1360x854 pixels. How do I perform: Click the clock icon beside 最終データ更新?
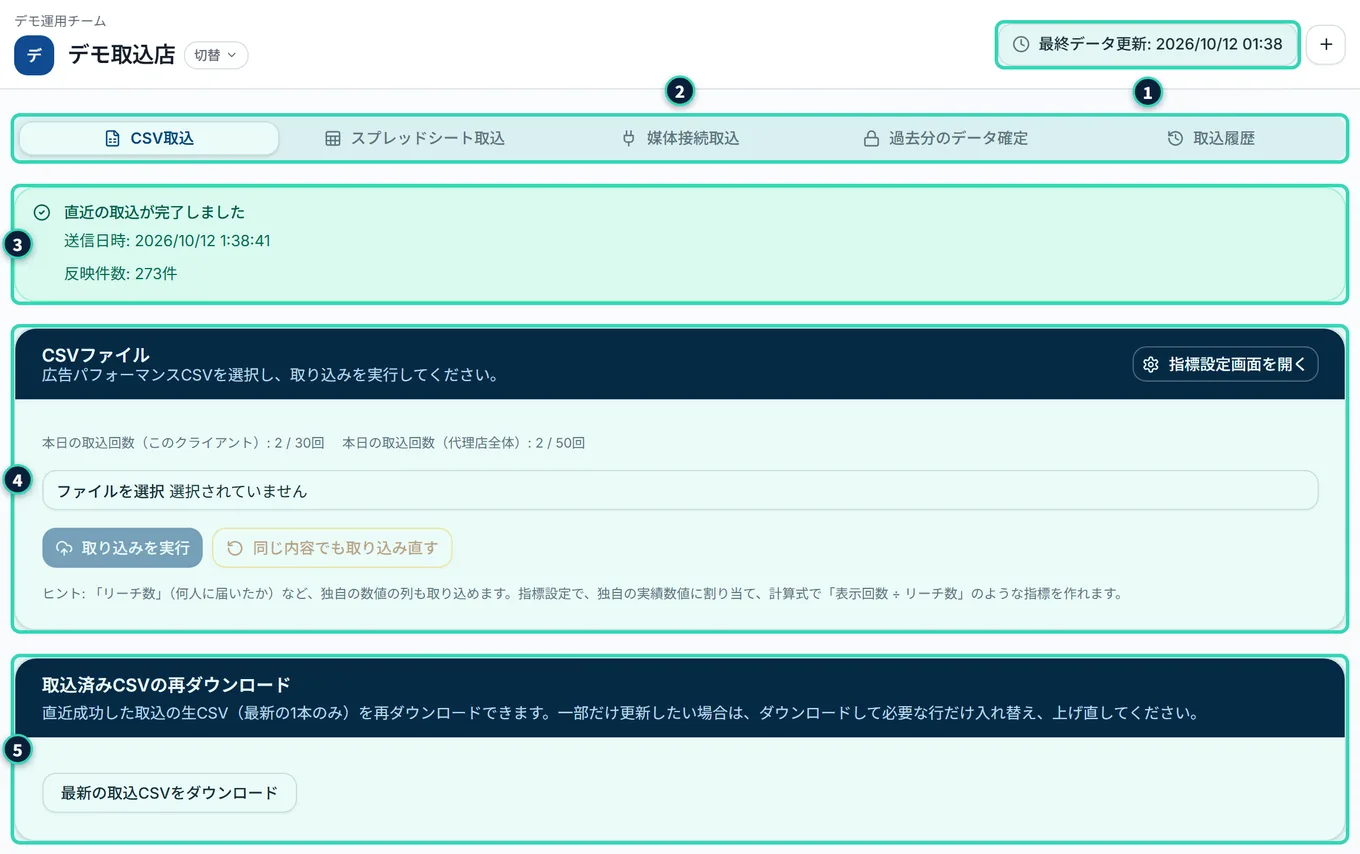click(1021, 44)
